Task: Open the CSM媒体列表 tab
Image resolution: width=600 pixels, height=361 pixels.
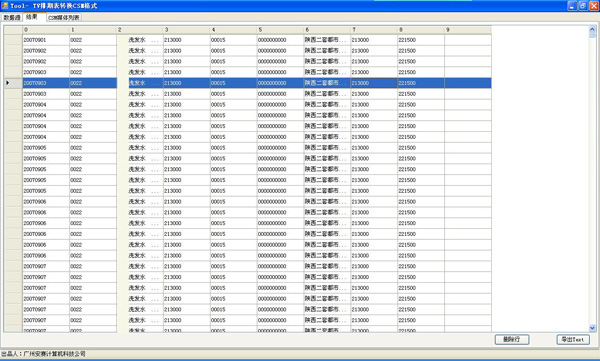Action: coord(64,18)
